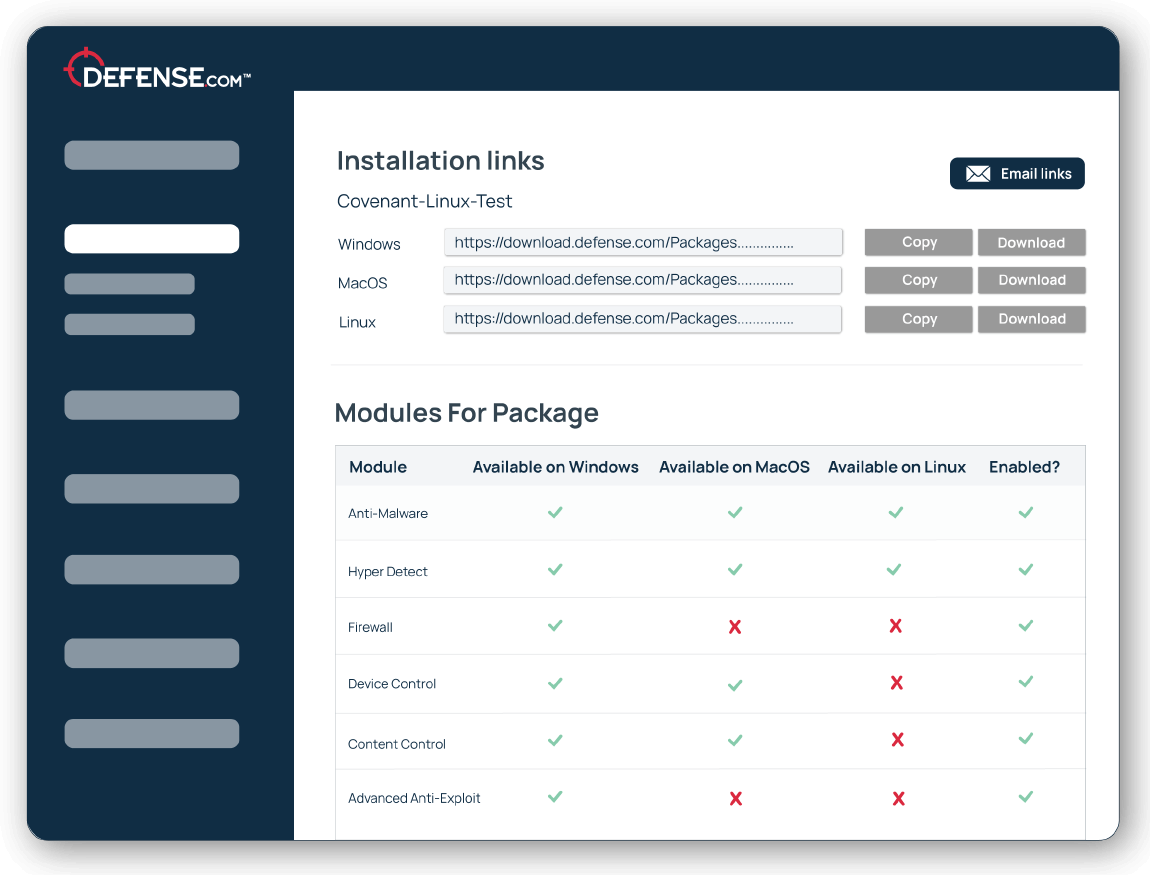Copy the Linux installation link
Image resolution: width=1150 pixels, height=875 pixels.
point(918,318)
